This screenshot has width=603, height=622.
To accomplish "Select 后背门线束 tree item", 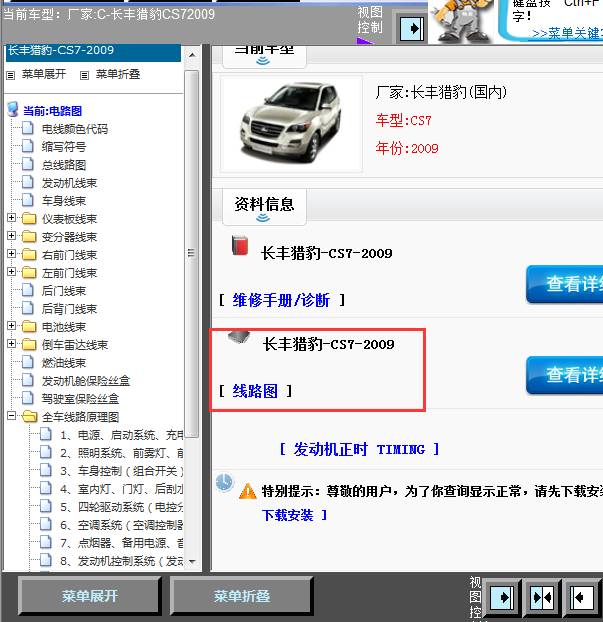I will [x=69, y=309].
